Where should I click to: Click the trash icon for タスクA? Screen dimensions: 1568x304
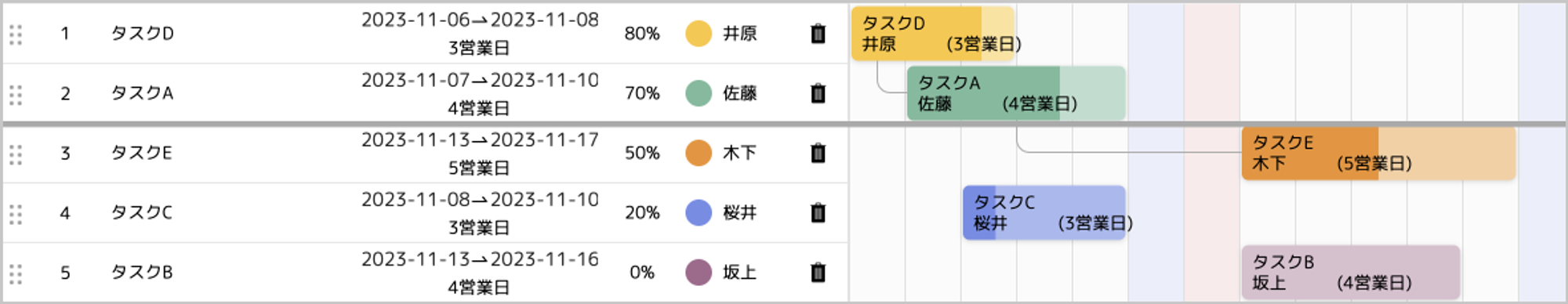[818, 93]
